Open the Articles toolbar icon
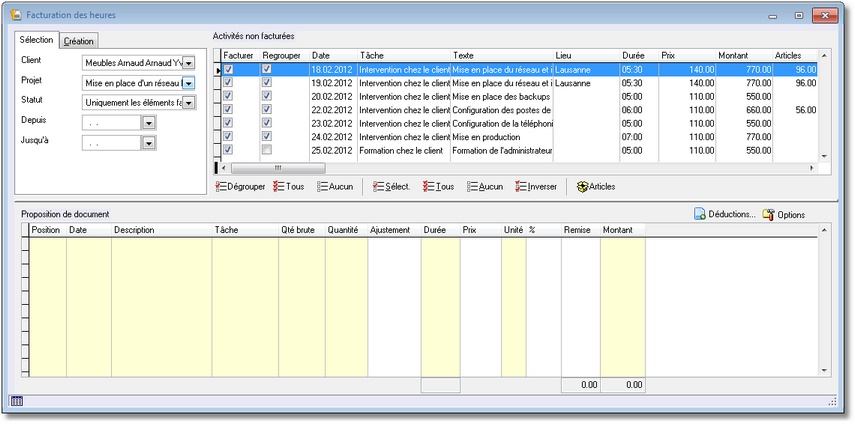The height and width of the screenshot is (424, 855). click(582, 187)
